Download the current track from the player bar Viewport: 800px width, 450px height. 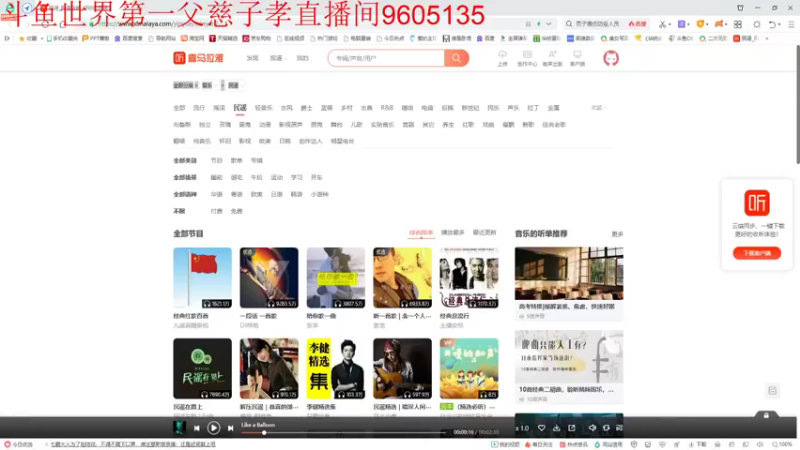(x=557, y=428)
